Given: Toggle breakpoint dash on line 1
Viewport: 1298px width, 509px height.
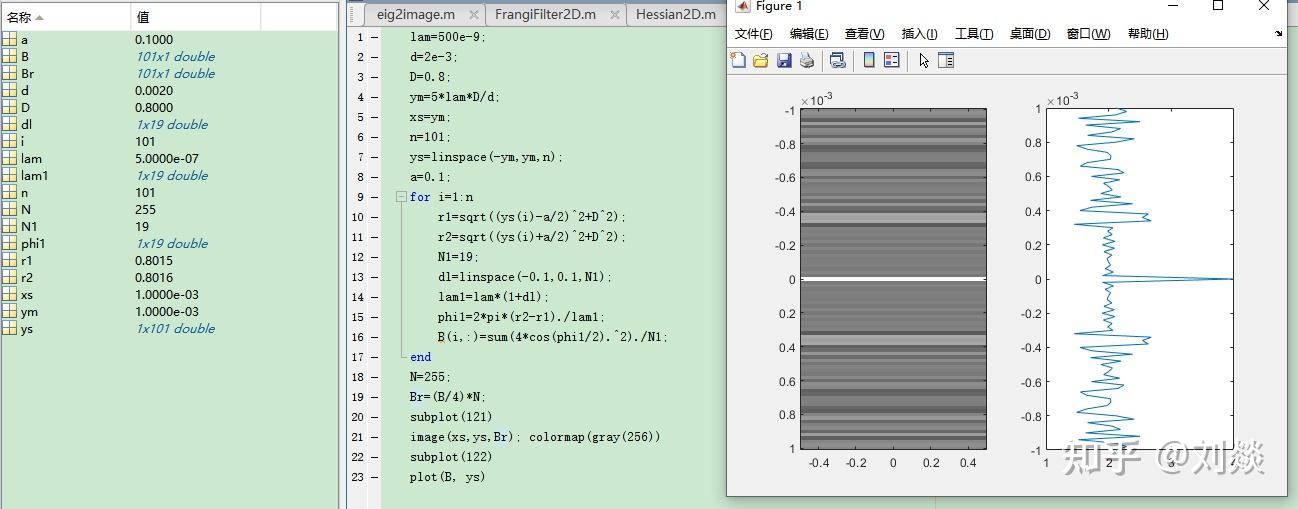Looking at the screenshot, I should pyautogui.click(x=374, y=37).
